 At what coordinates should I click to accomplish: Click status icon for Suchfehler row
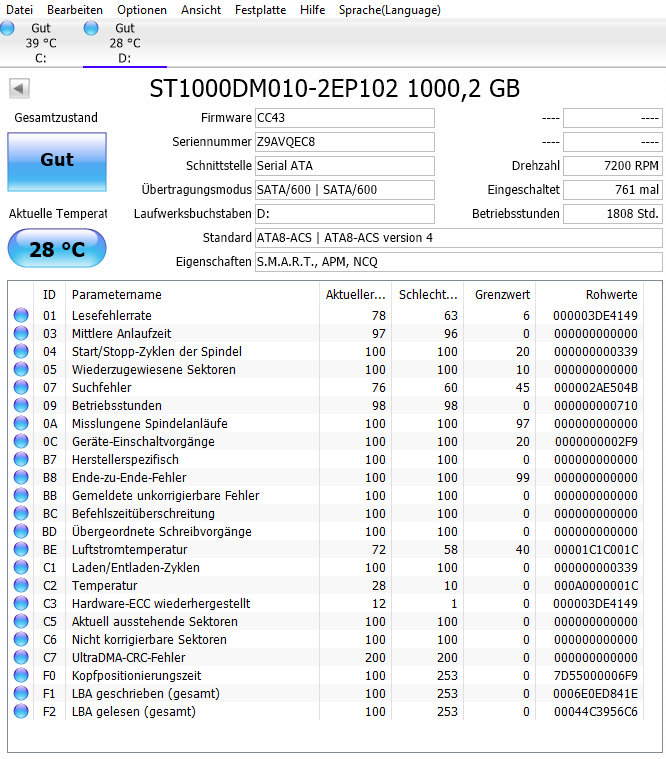click(21, 388)
